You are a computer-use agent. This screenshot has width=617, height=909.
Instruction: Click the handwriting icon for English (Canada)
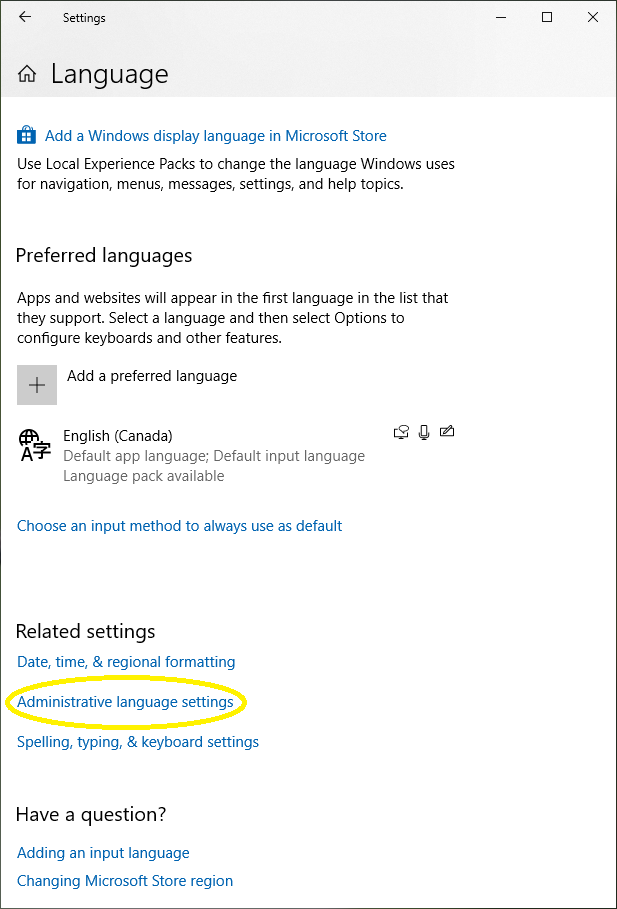coord(447,432)
